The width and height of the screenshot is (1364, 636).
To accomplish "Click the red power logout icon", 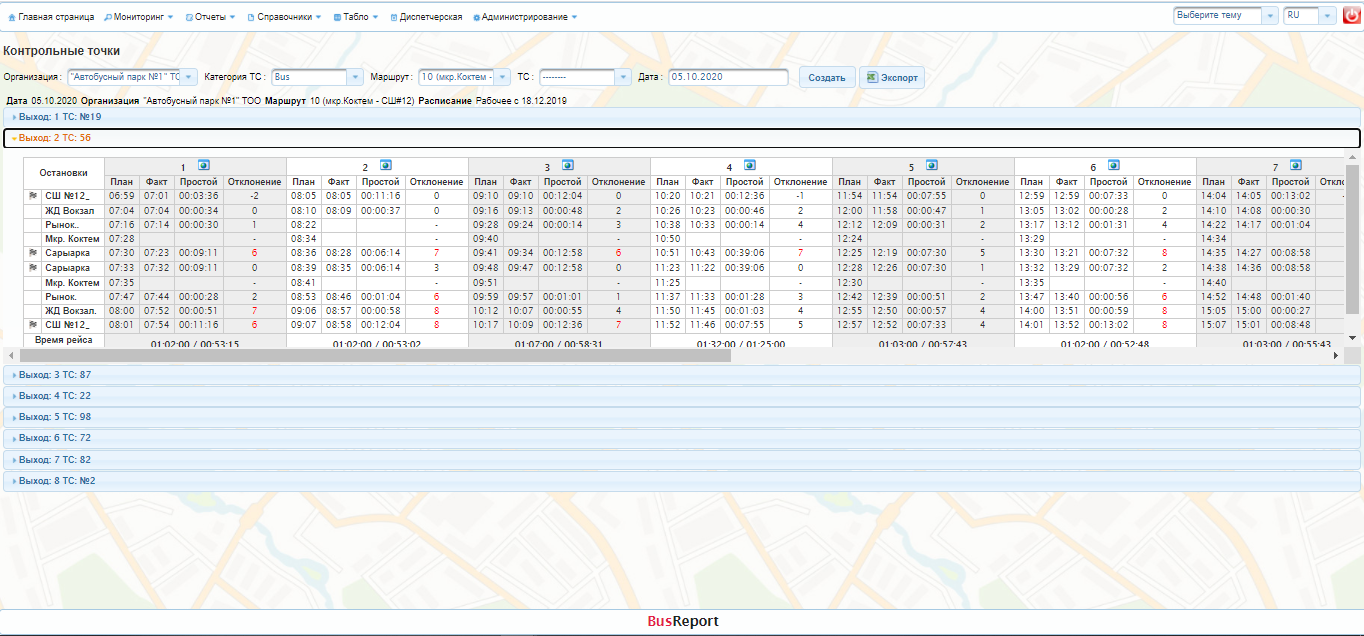I will pos(1352,16).
